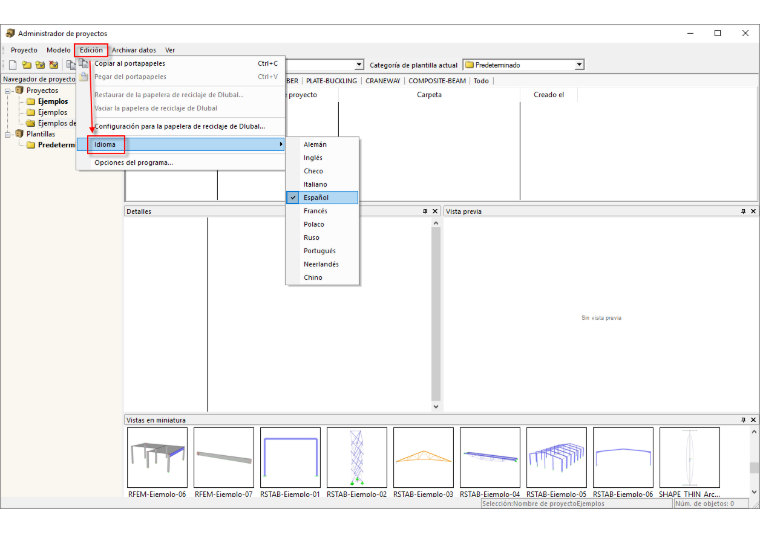760x533 pixels.
Task: Open RFEM-Ejemplo-06 thumbnail
Action: coord(157,457)
